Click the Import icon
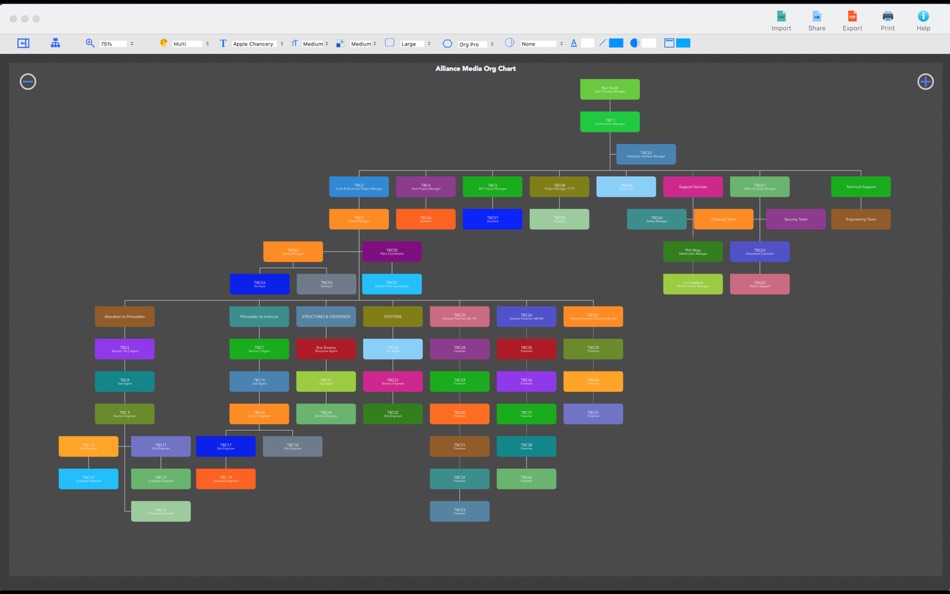 coord(781,16)
